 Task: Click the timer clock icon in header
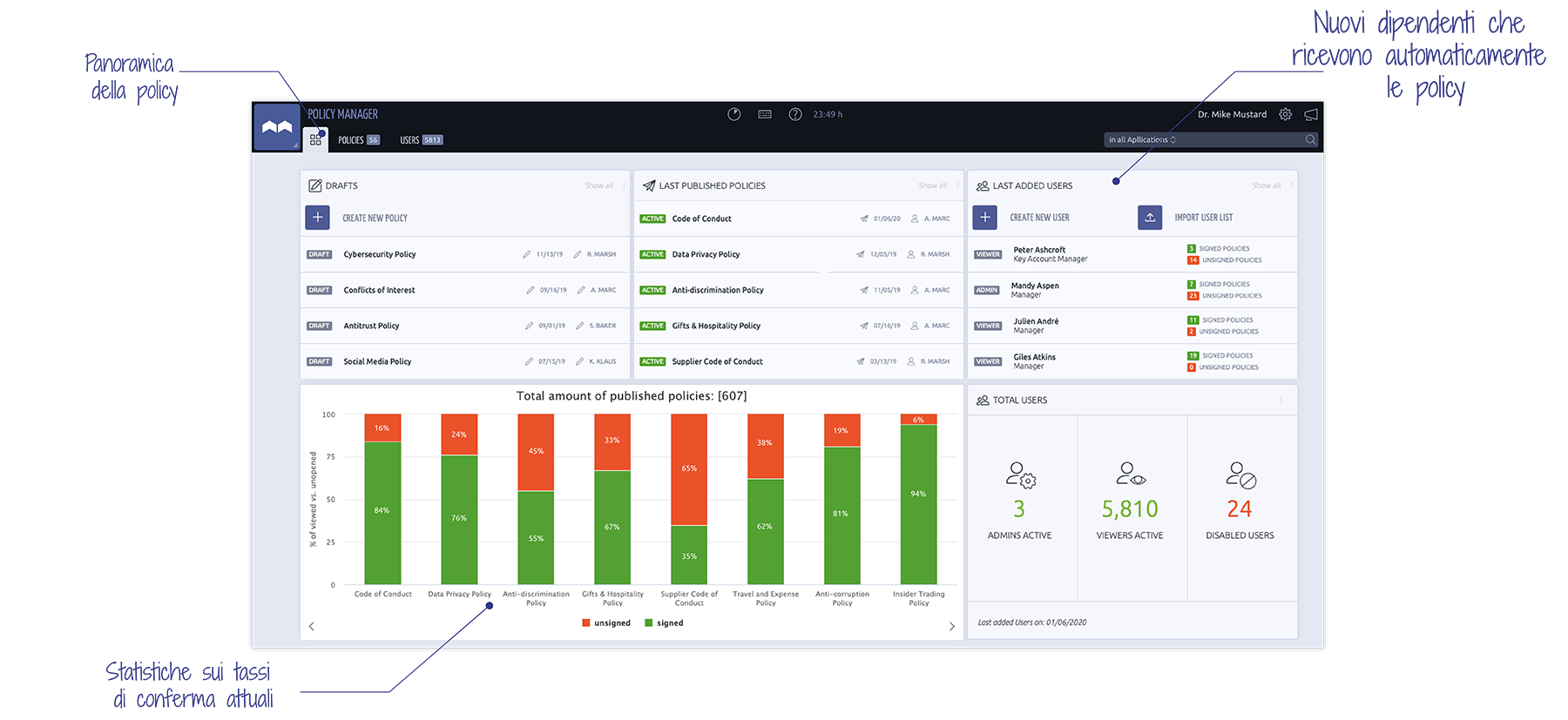coord(734,114)
